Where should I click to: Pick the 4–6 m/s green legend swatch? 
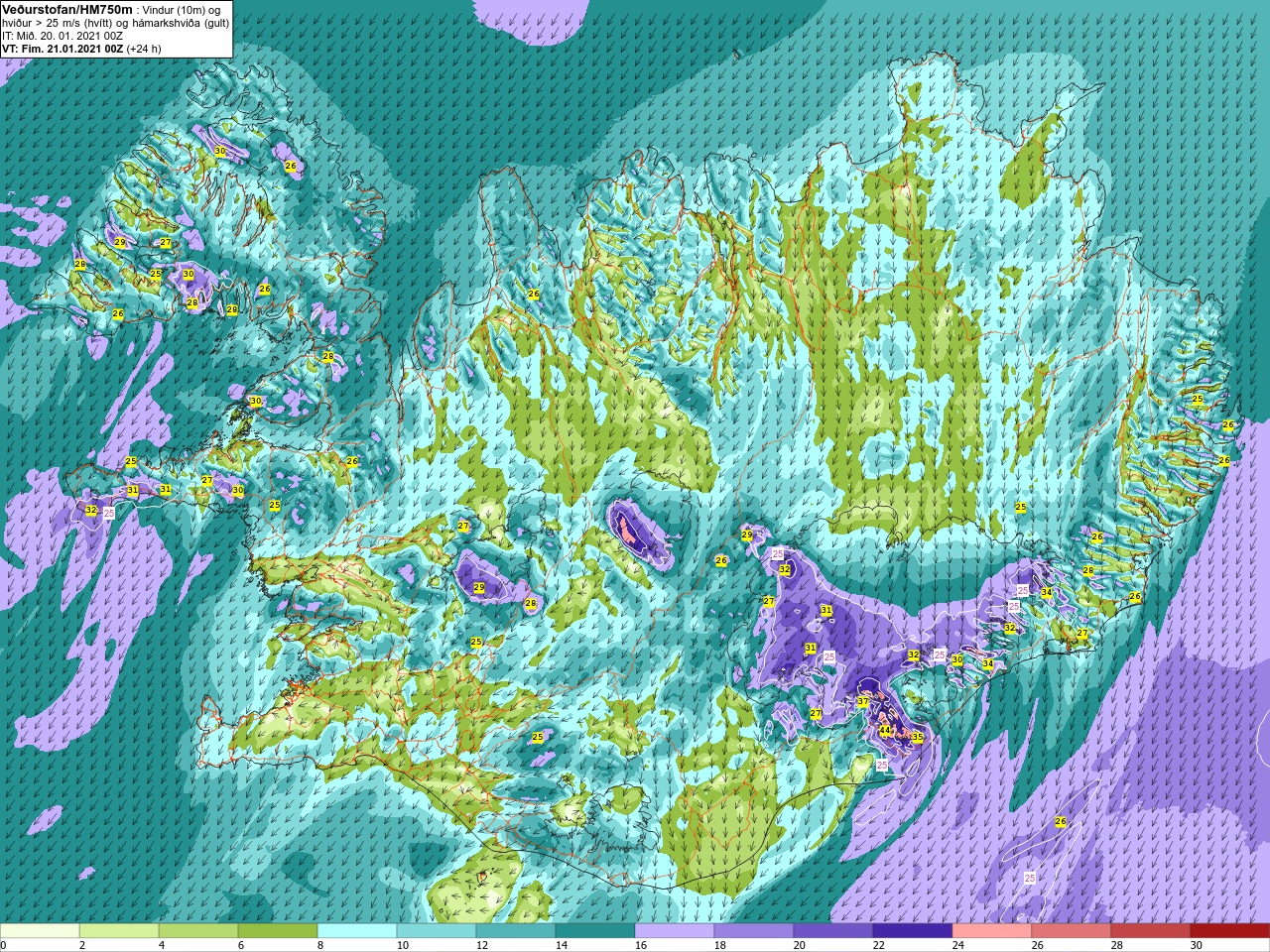tap(198, 931)
